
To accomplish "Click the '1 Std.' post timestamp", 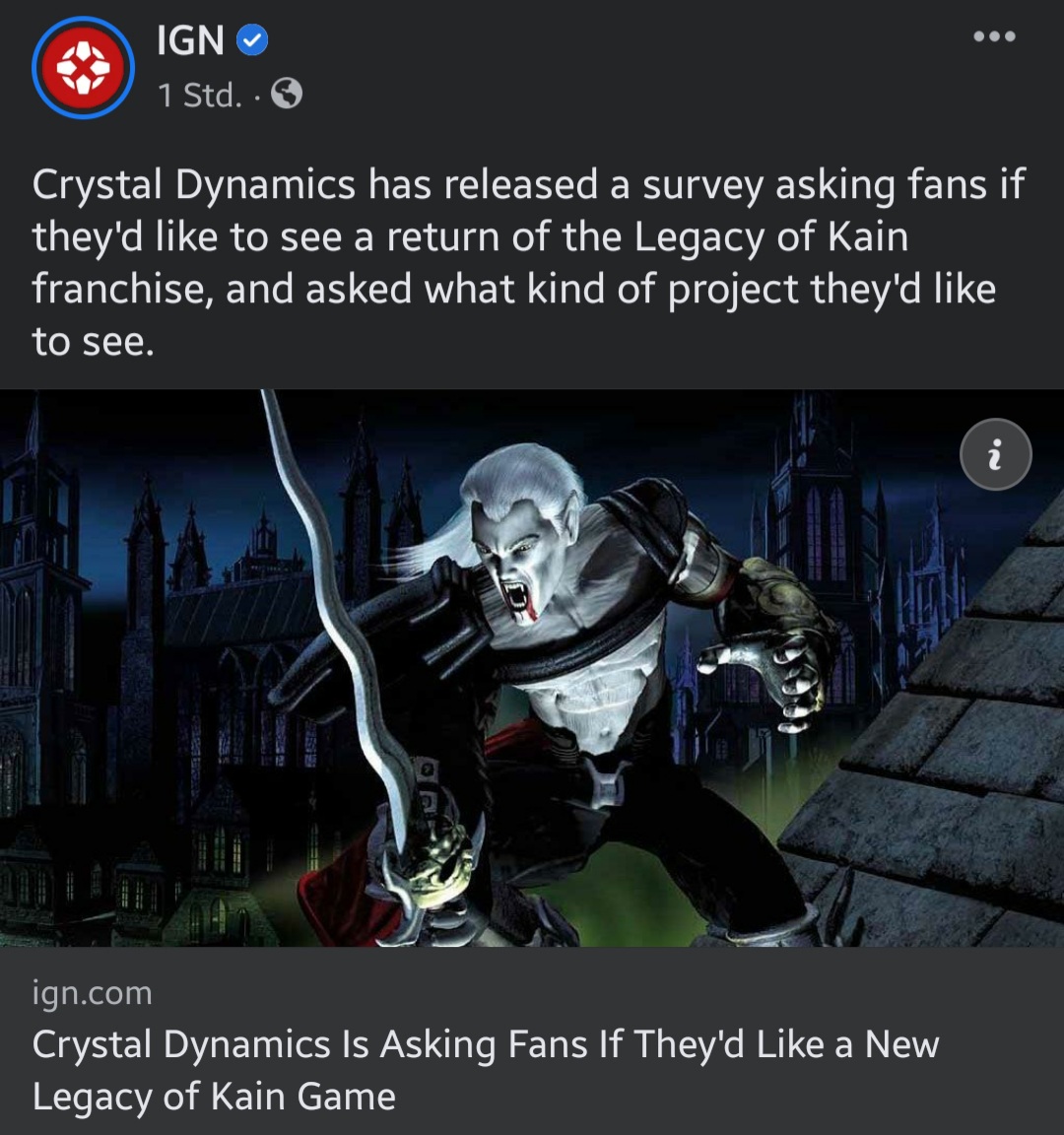I will coord(200,95).
